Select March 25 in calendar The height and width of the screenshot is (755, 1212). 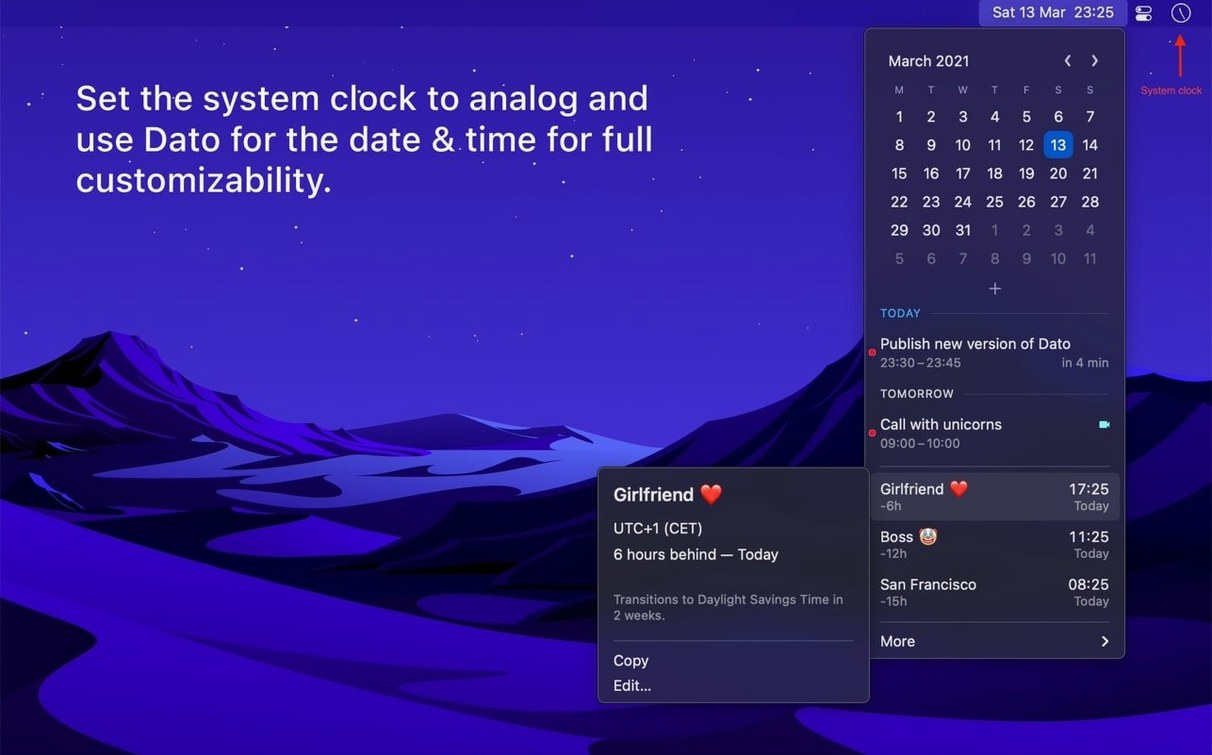pyautogui.click(x=994, y=202)
